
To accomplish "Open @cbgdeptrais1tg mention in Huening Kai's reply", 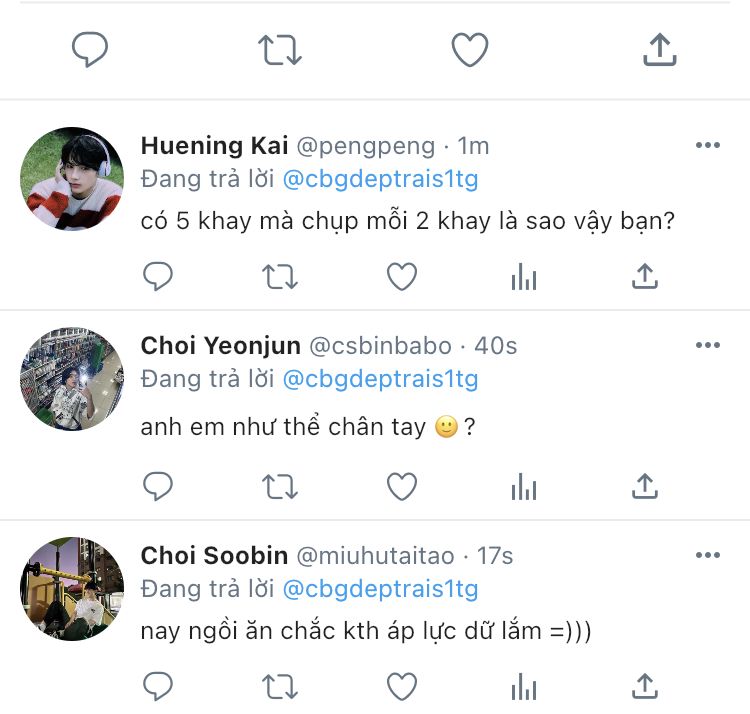I will point(380,180).
